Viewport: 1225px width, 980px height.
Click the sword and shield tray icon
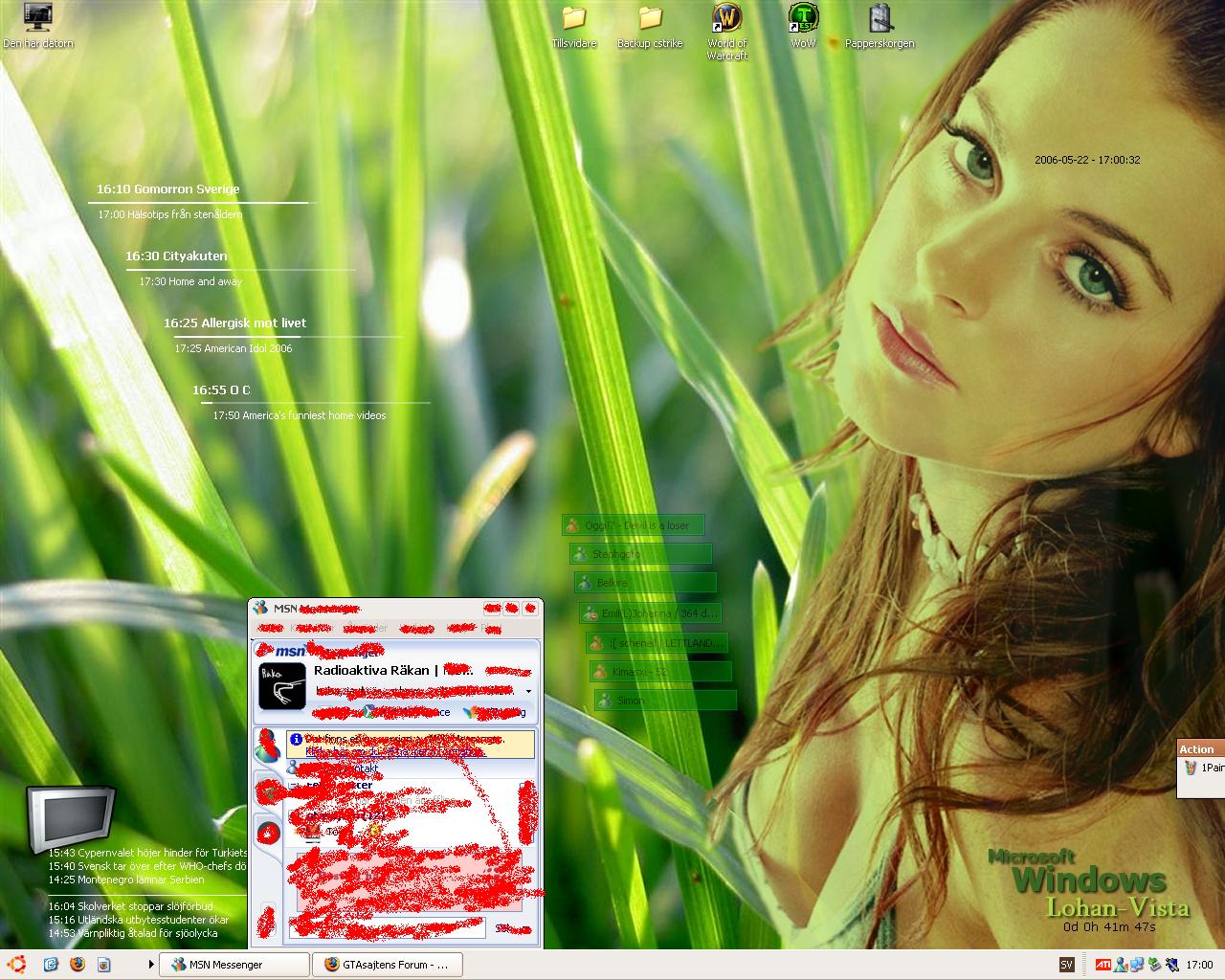tap(1170, 965)
